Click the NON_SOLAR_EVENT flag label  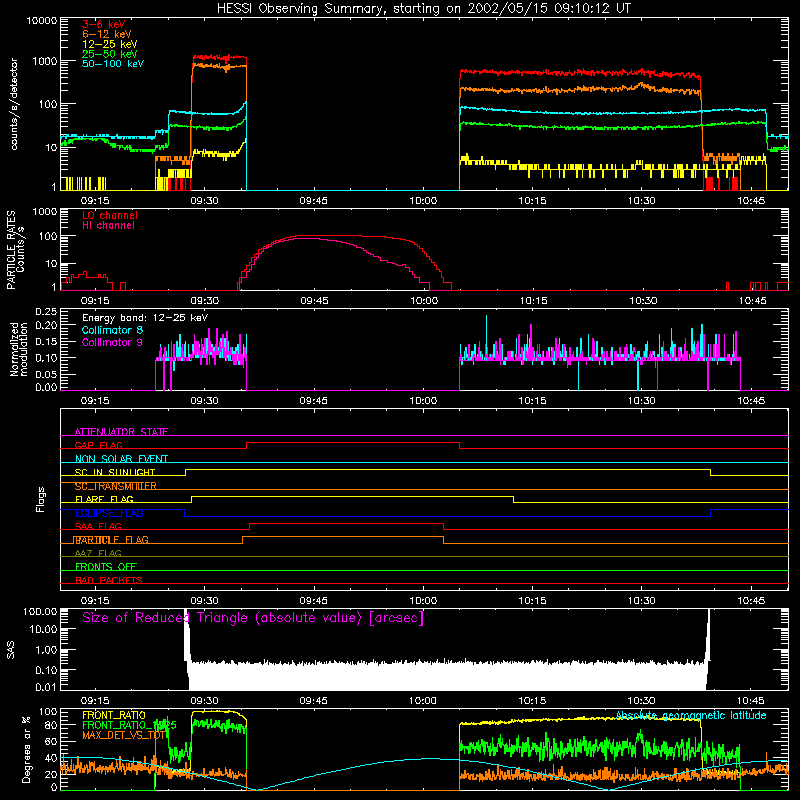tap(121, 459)
